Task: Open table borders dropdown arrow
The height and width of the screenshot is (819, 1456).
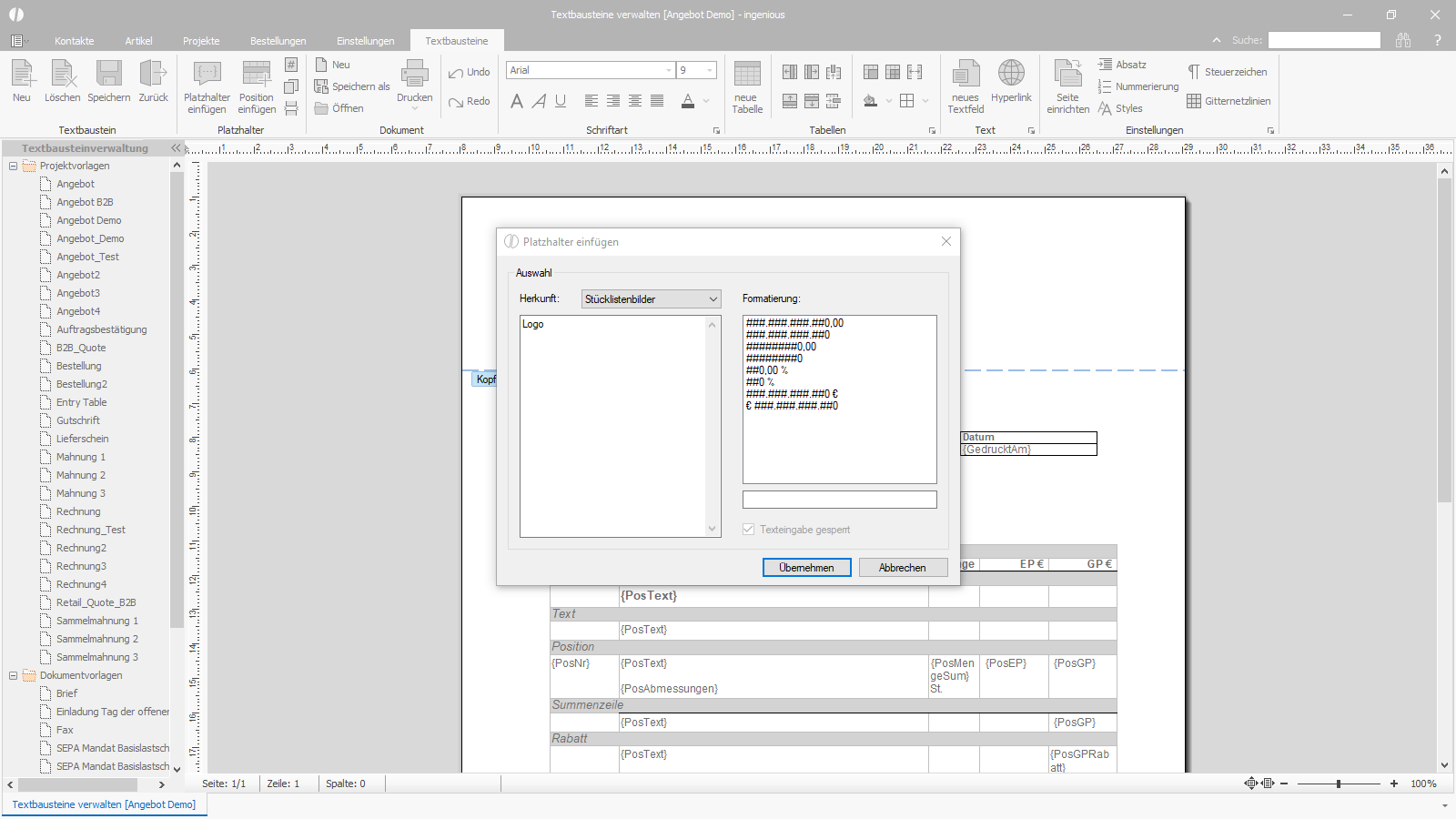Action: [925, 101]
